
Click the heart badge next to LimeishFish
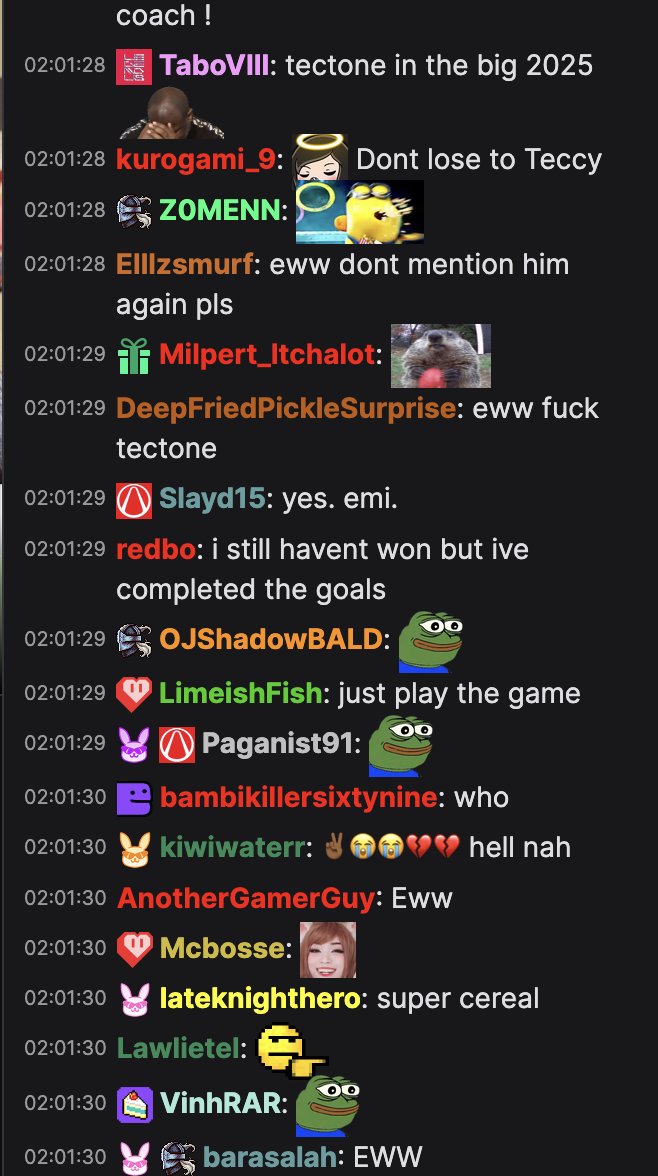(134, 694)
